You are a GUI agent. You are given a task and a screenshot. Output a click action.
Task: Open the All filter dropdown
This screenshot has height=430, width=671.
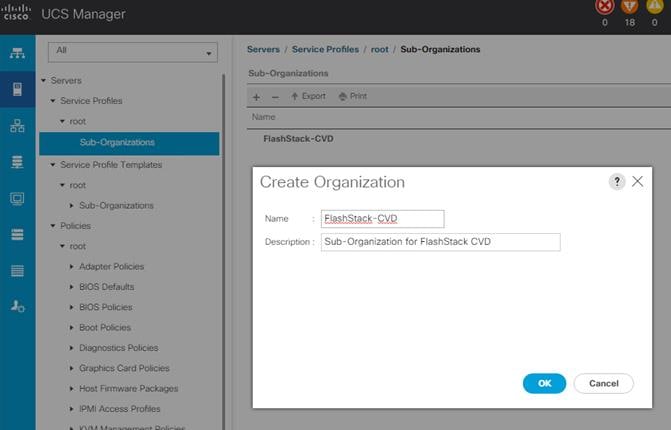pos(133,52)
